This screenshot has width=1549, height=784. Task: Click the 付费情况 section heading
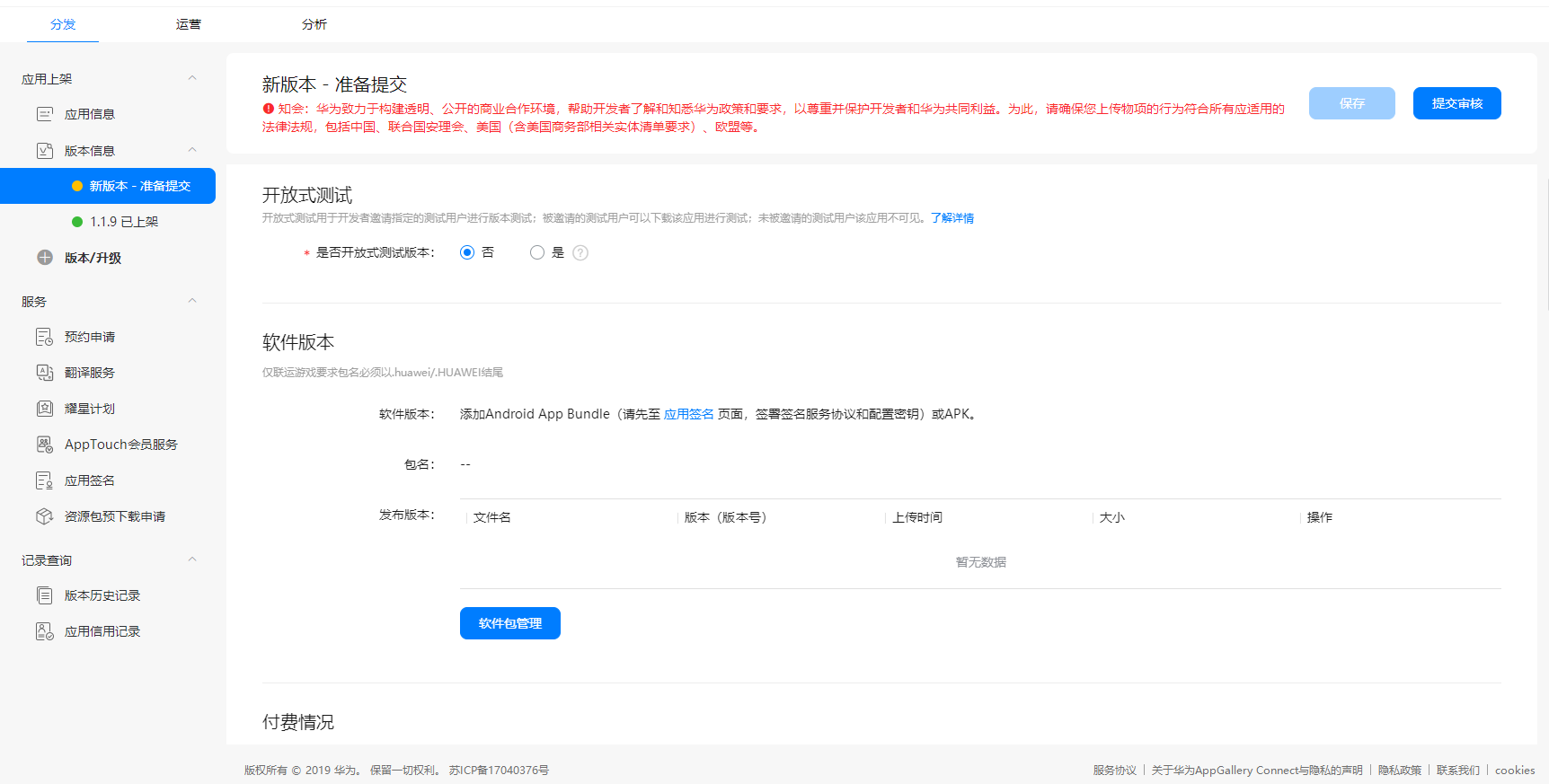(298, 722)
